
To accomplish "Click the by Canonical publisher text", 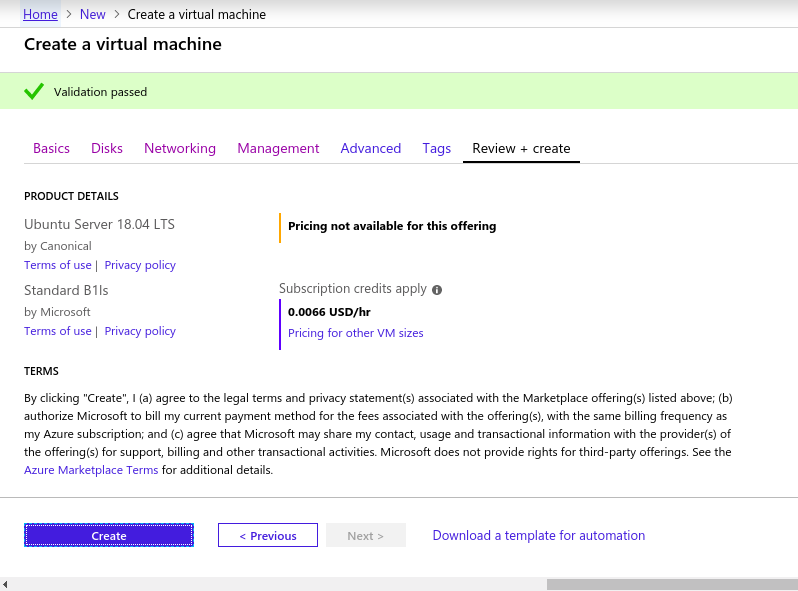I will [x=58, y=246].
